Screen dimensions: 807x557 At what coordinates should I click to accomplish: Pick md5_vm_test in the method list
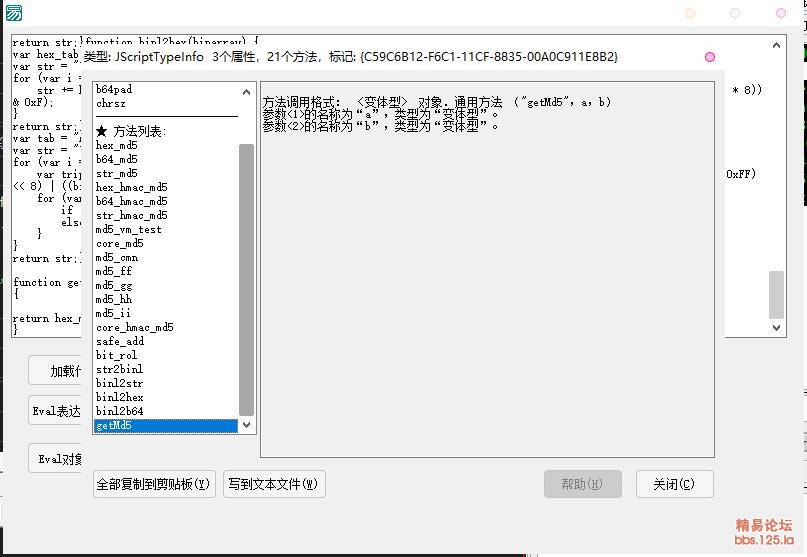(x=128, y=230)
